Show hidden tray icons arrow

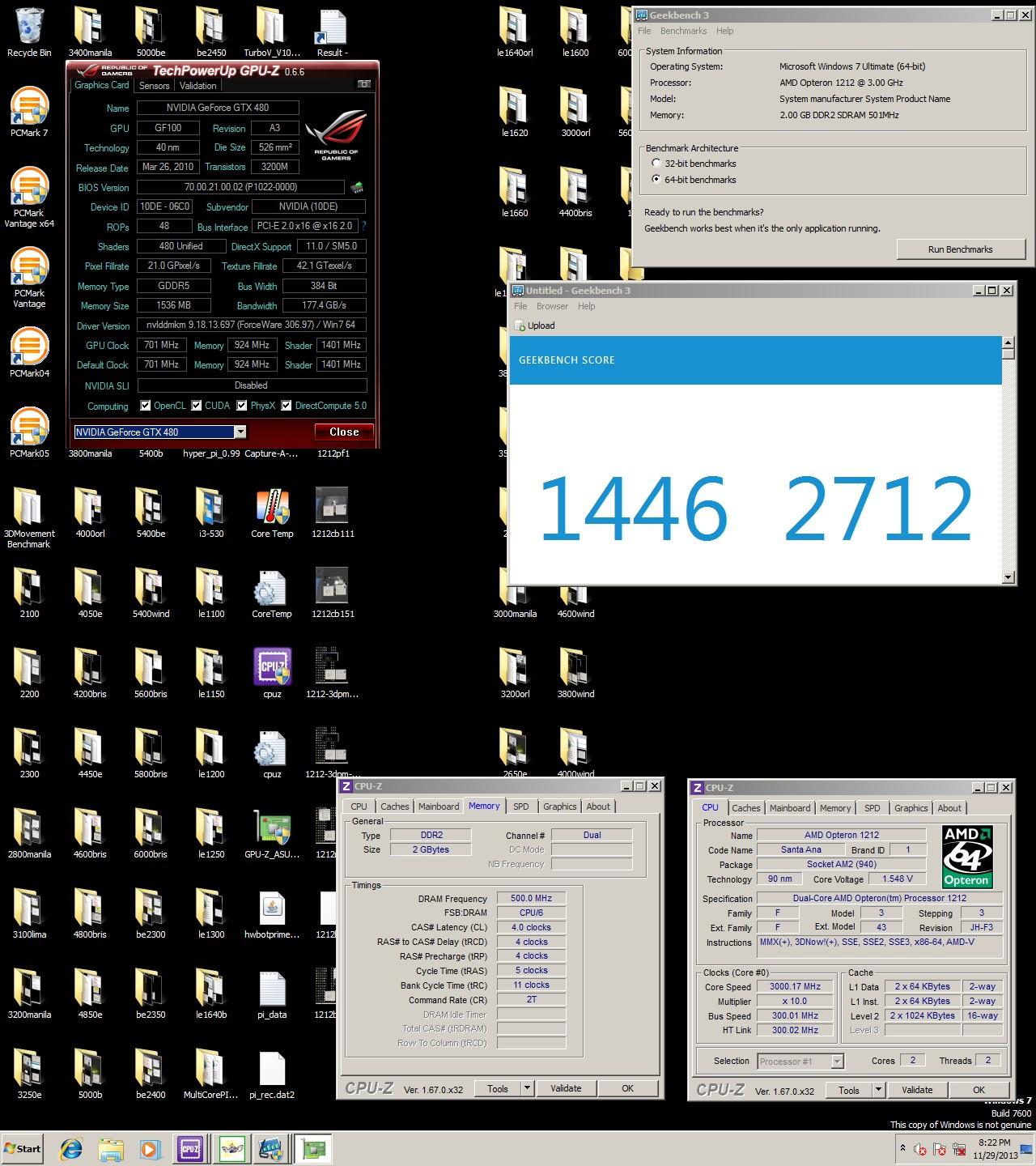(902, 1148)
